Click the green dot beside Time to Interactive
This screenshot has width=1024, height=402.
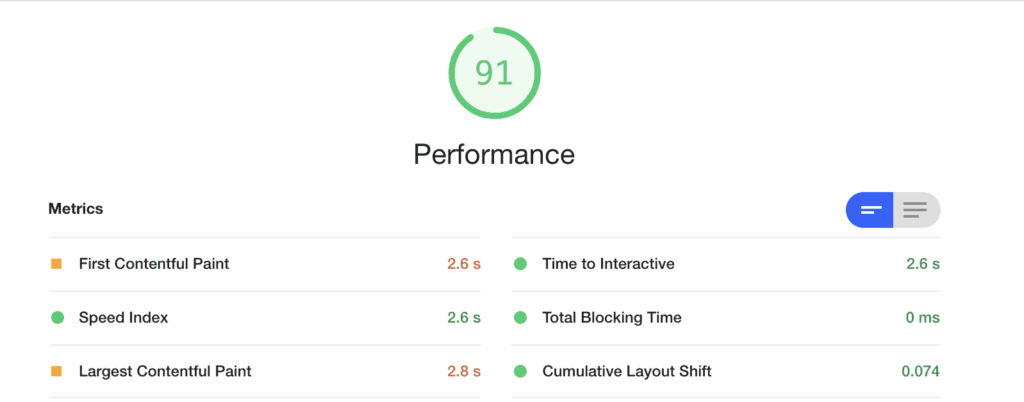pos(520,264)
